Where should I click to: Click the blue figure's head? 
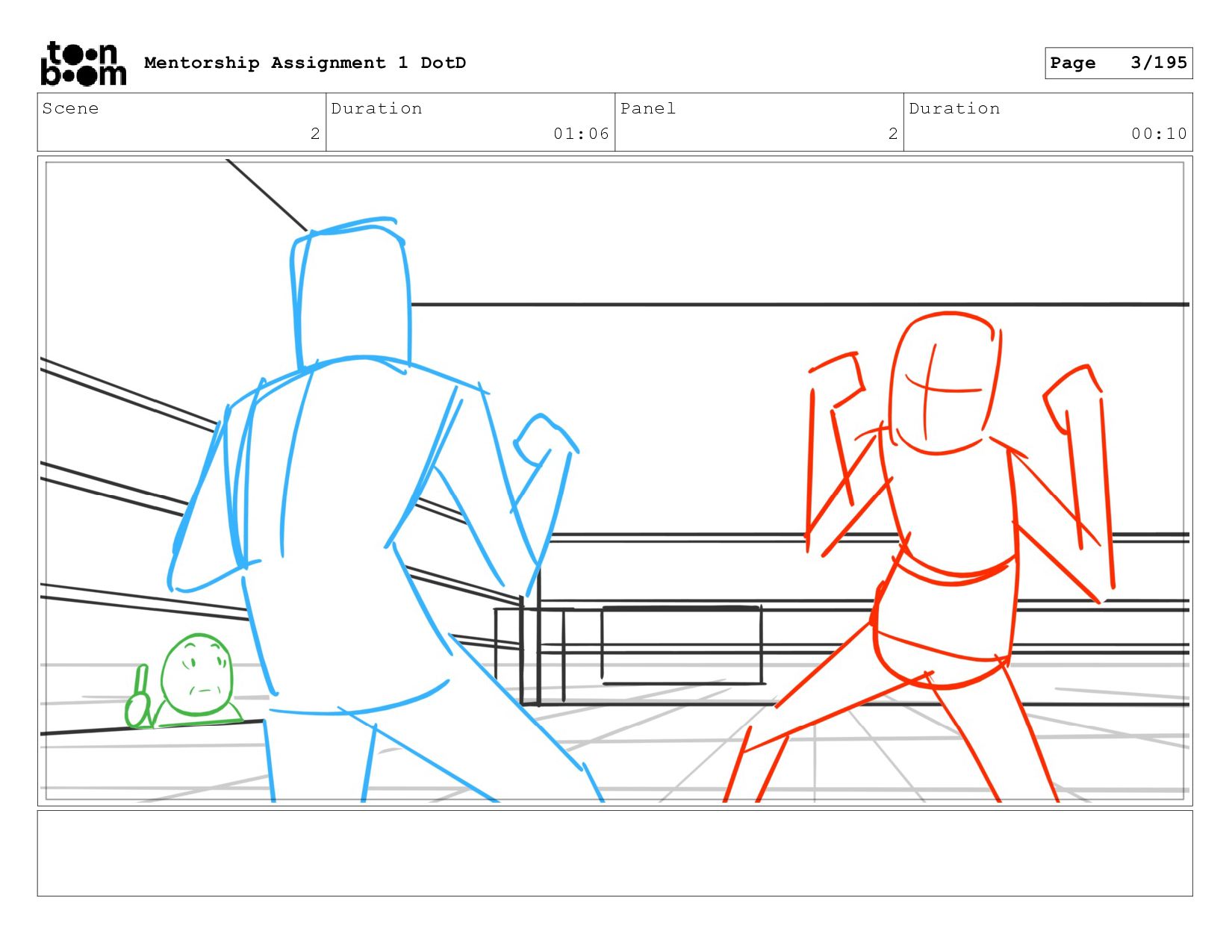(x=351, y=295)
